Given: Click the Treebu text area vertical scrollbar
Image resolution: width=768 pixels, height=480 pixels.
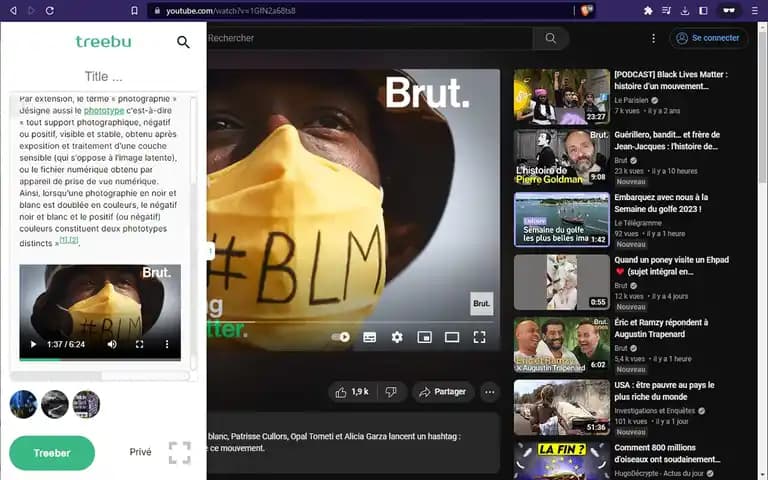Looking at the screenshot, I should pos(193,141).
